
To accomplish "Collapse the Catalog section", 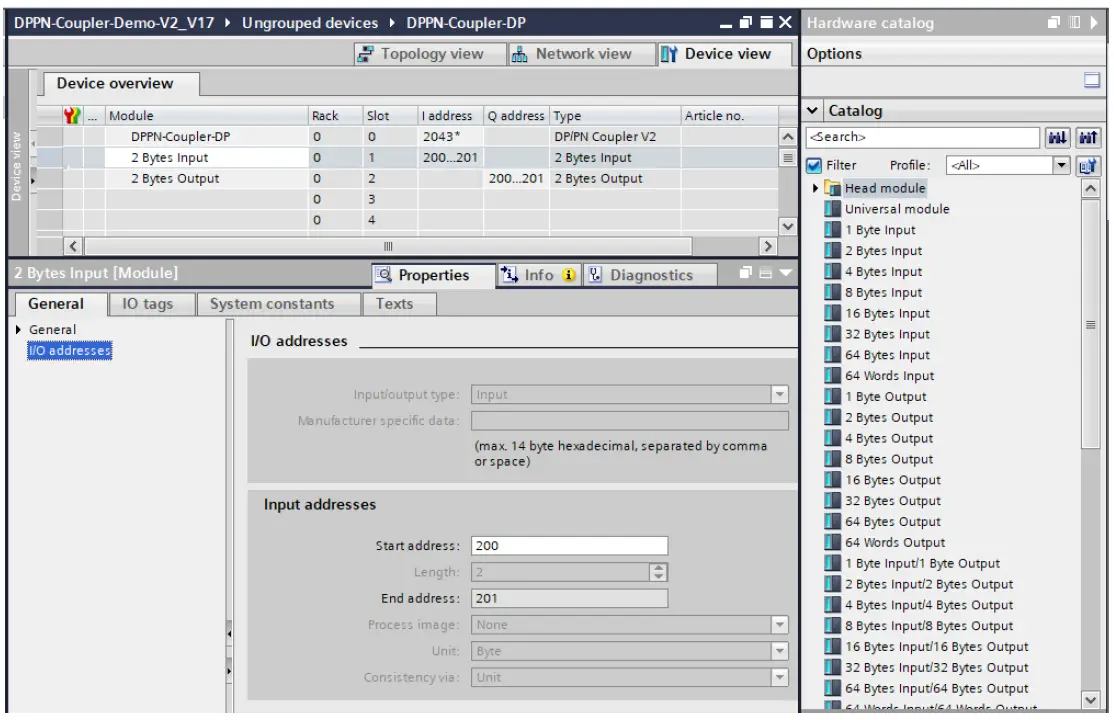I will click(813, 111).
